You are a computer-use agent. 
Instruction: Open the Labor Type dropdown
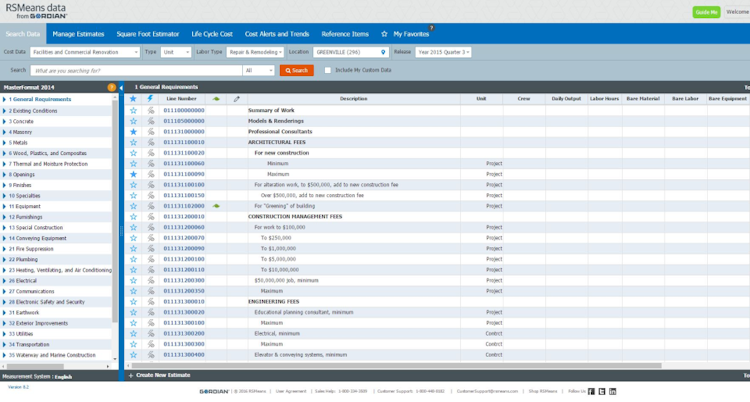tap(255, 52)
